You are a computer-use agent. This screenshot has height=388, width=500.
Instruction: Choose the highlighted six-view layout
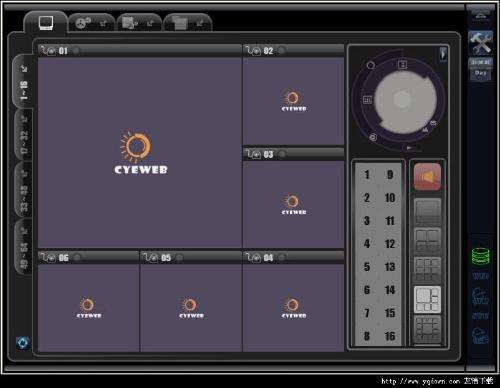pyautogui.click(x=428, y=299)
